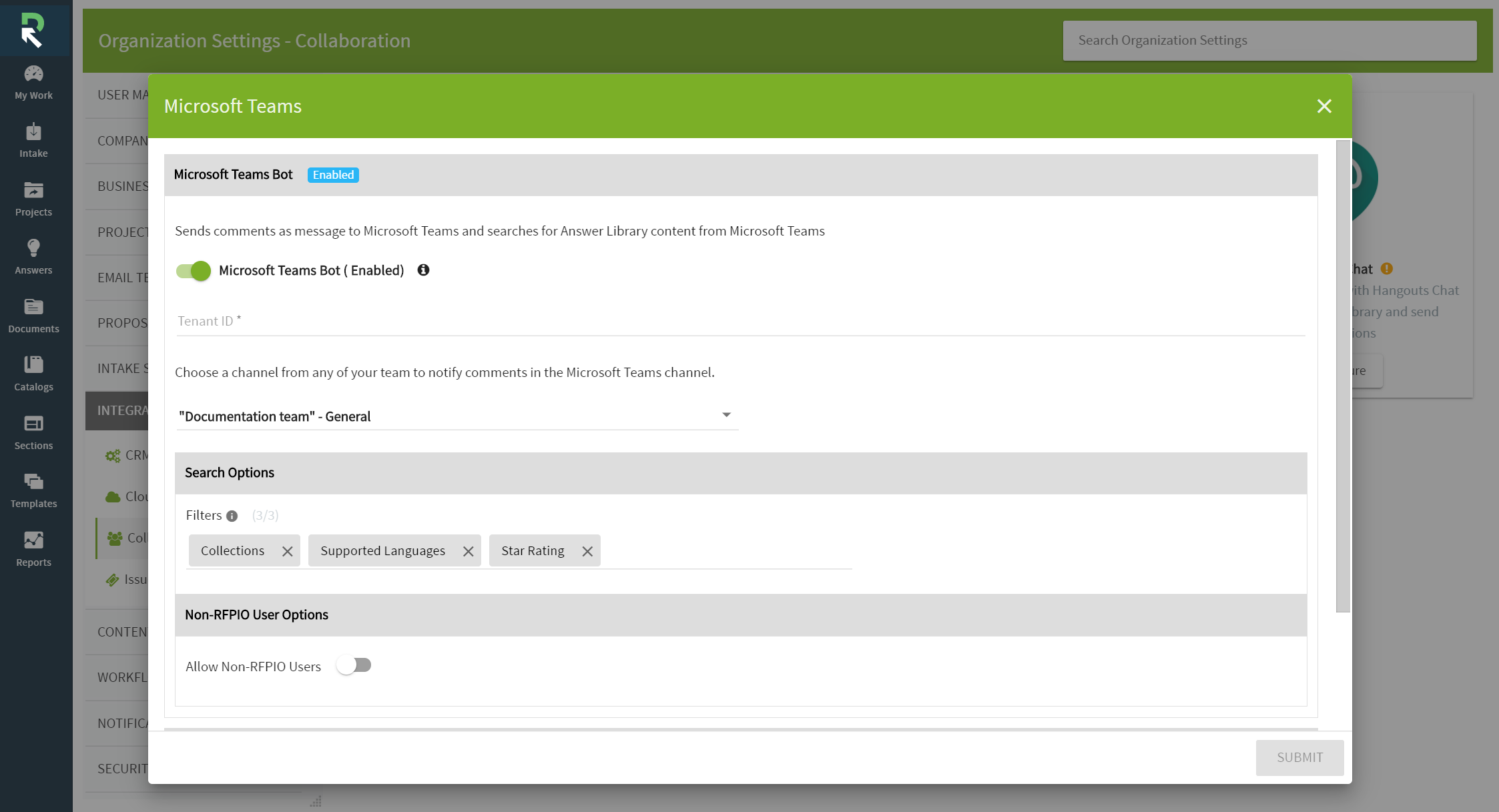Viewport: 1499px width, 812px height.
Task: Click the dialog vertical scrollbar
Action: coord(1343,376)
